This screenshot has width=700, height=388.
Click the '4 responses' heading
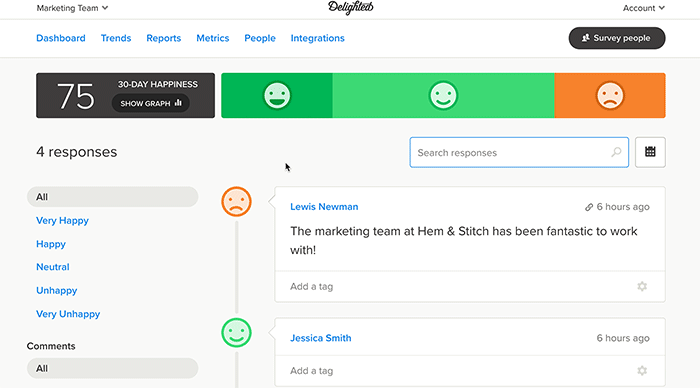tap(76, 152)
